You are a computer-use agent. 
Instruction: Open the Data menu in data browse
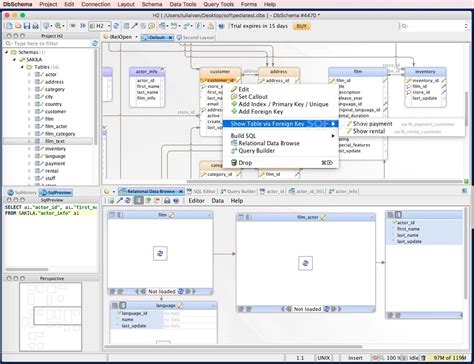217,201
